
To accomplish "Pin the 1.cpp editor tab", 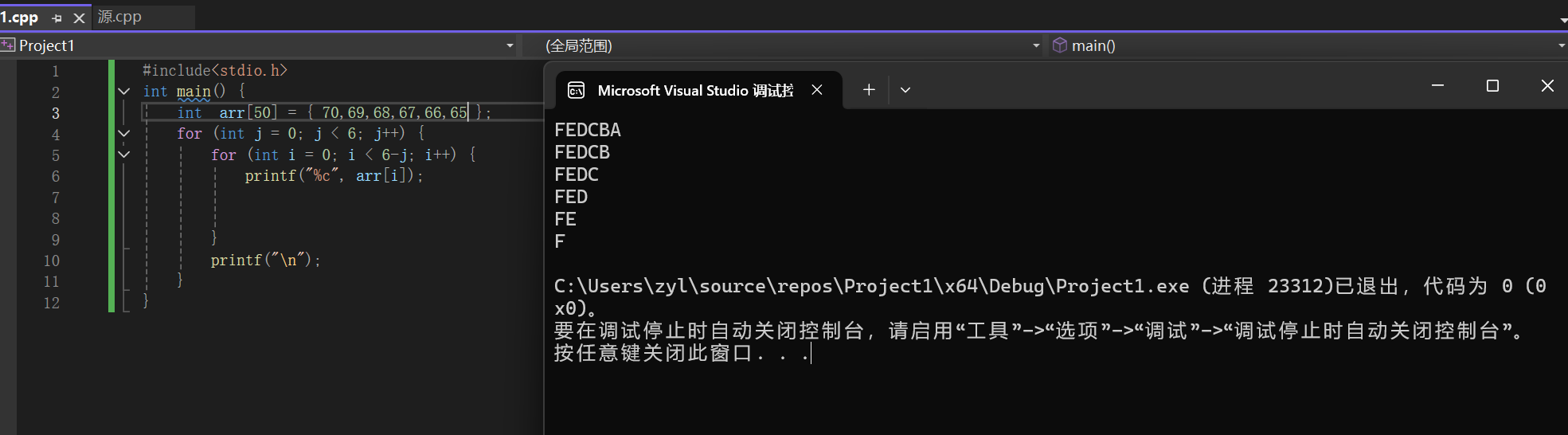I will (57, 18).
